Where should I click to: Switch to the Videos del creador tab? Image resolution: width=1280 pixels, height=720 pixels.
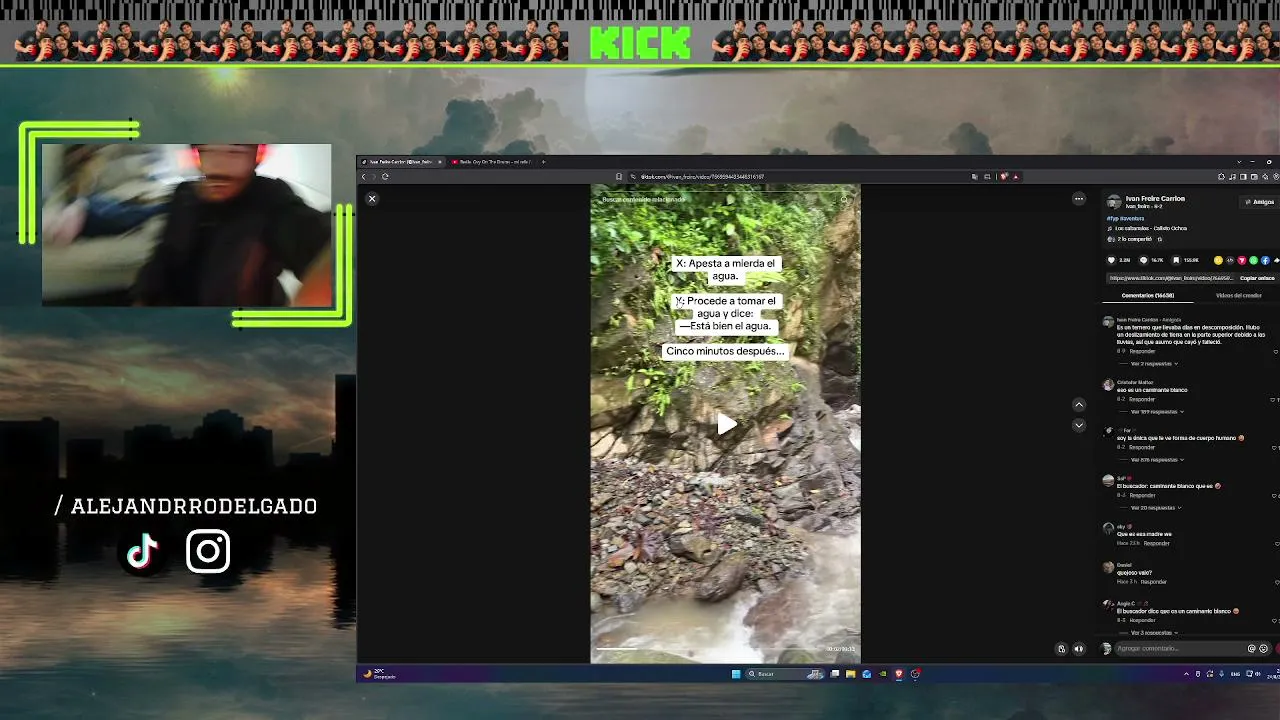coord(1238,295)
